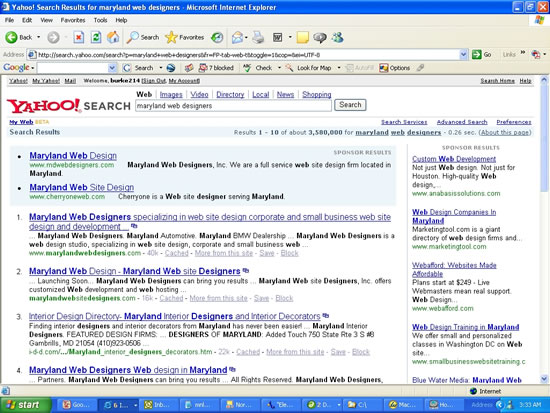Open the Discuss speech bubble icon
550x413 pixels.
pos(320,37)
